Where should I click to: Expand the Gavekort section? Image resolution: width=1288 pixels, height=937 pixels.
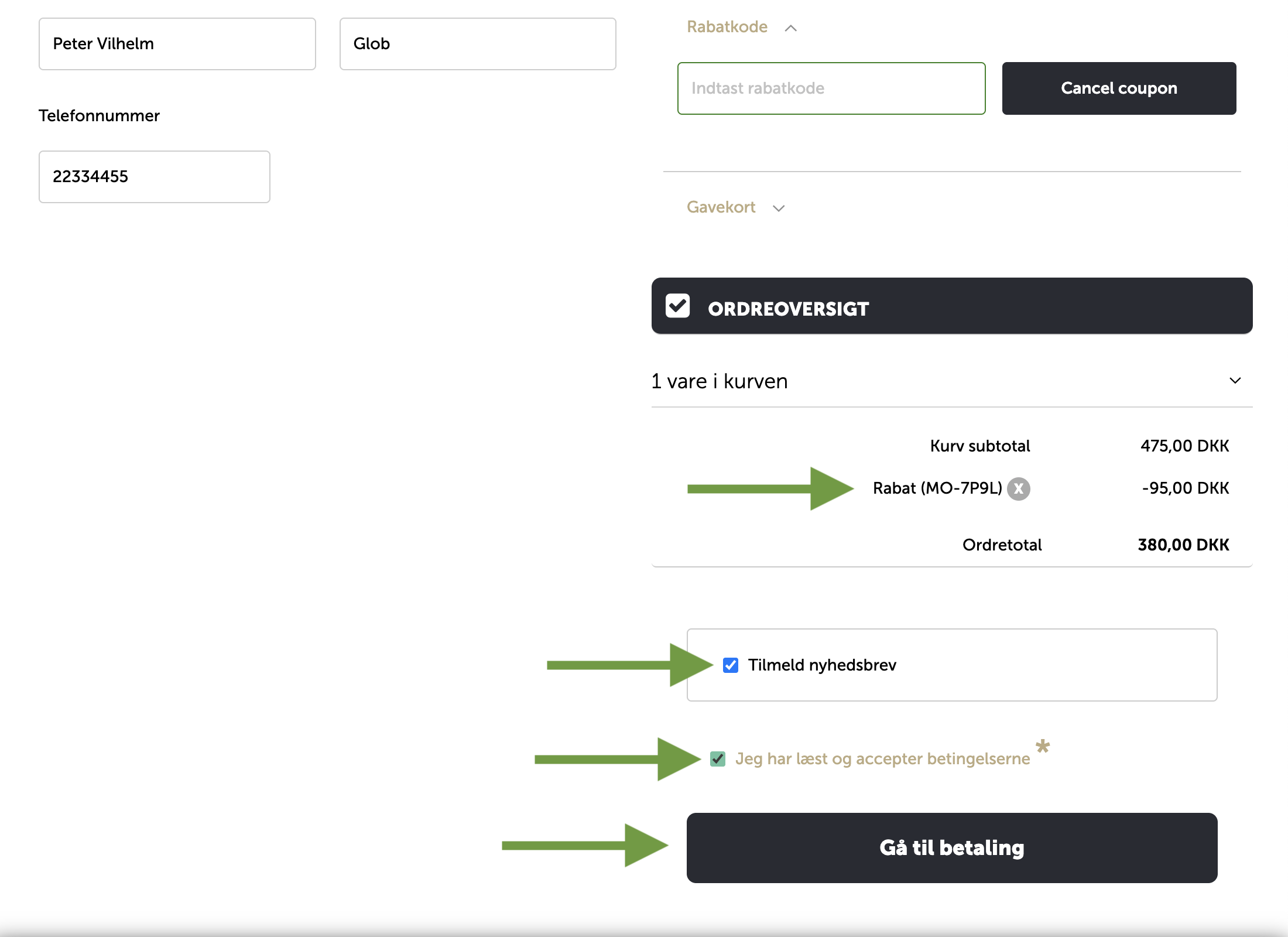tap(721, 207)
